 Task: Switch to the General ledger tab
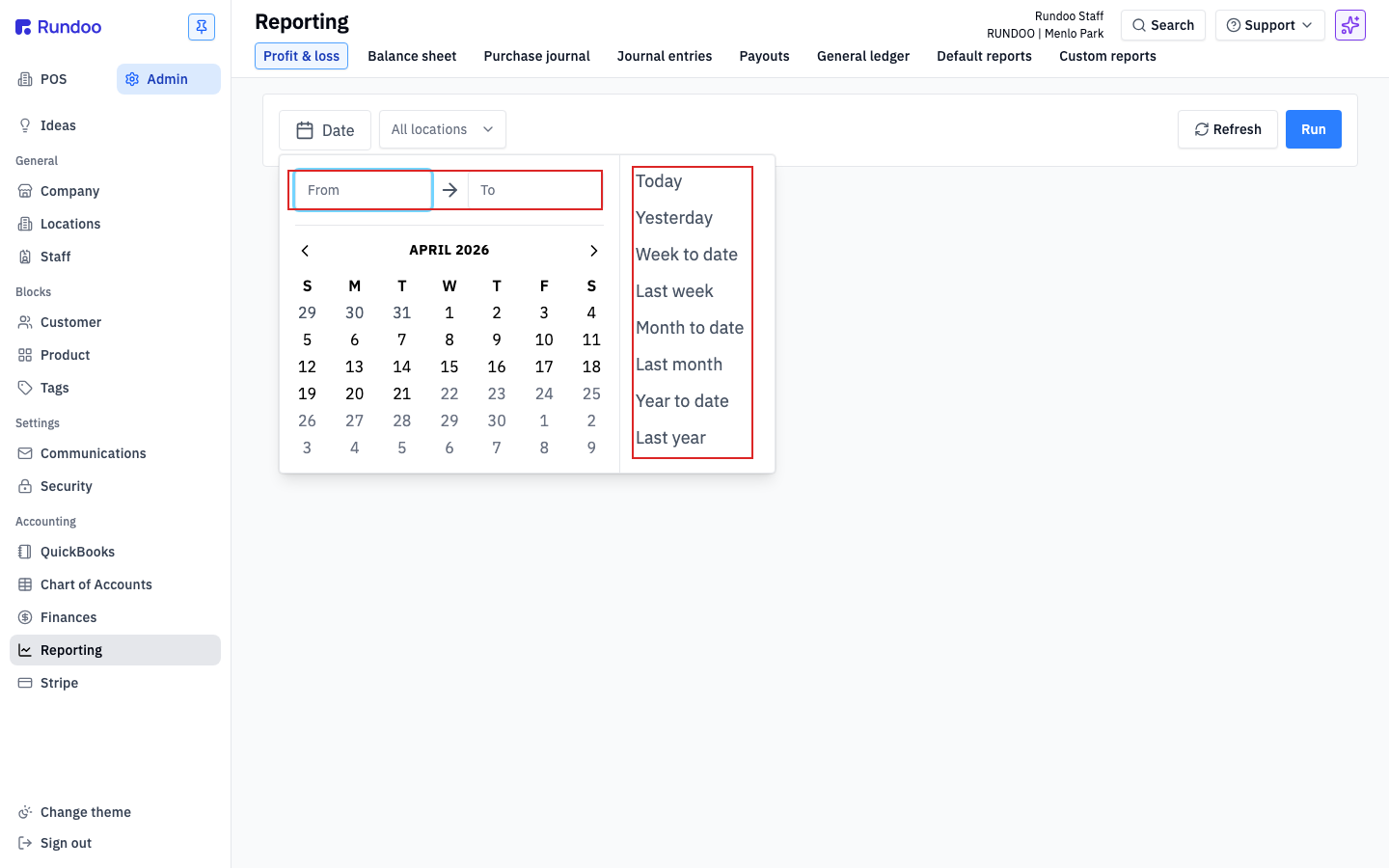863,56
